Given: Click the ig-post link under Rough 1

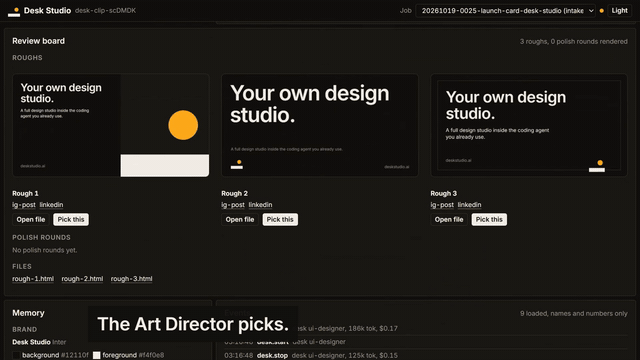Looking at the screenshot, I should point(24,205).
